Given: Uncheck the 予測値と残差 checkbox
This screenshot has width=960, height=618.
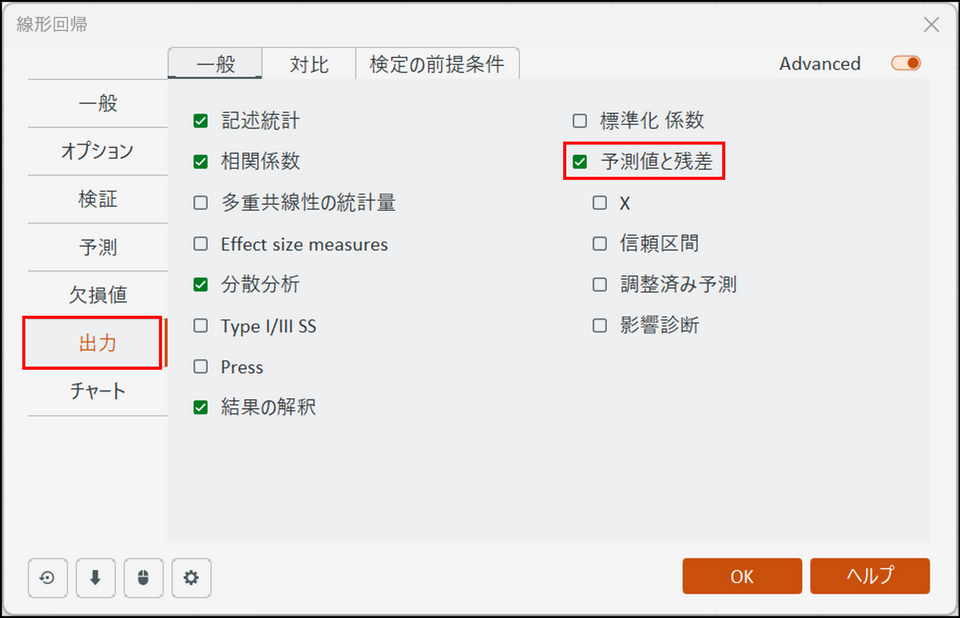Looking at the screenshot, I should pyautogui.click(x=580, y=162).
